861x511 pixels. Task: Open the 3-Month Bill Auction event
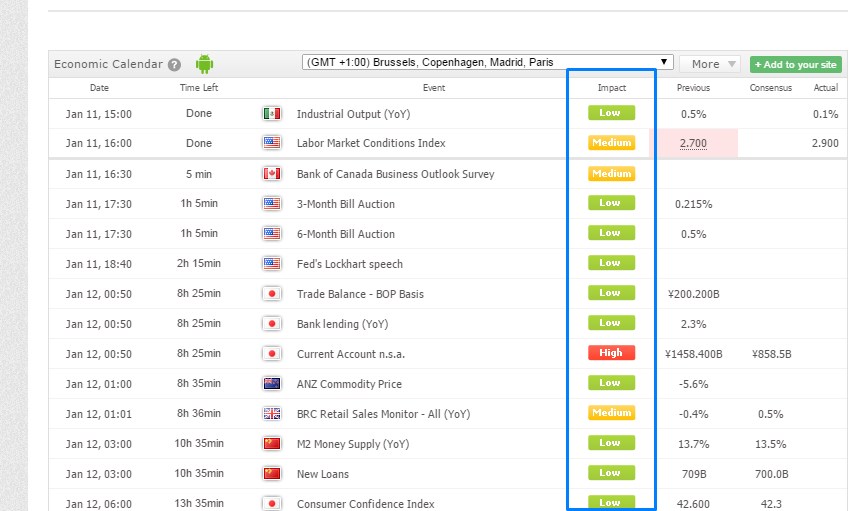[x=346, y=204]
